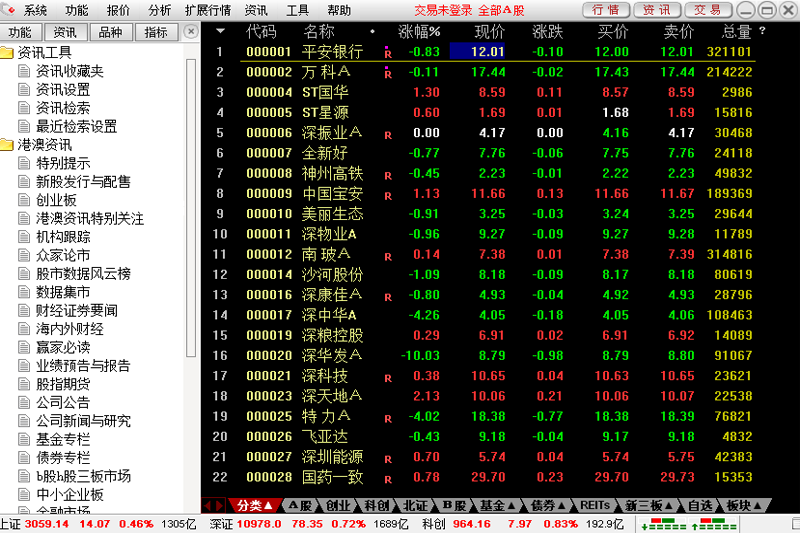
Task: Click the 上证 3059.14 index in the status bar
Action: click(34, 524)
